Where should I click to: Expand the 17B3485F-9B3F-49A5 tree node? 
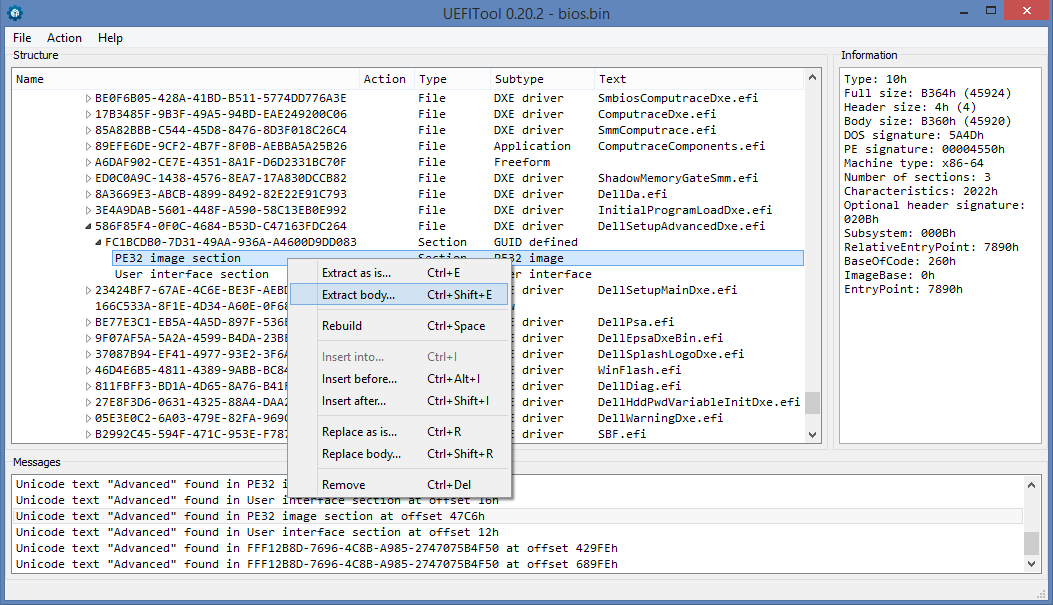pos(88,114)
